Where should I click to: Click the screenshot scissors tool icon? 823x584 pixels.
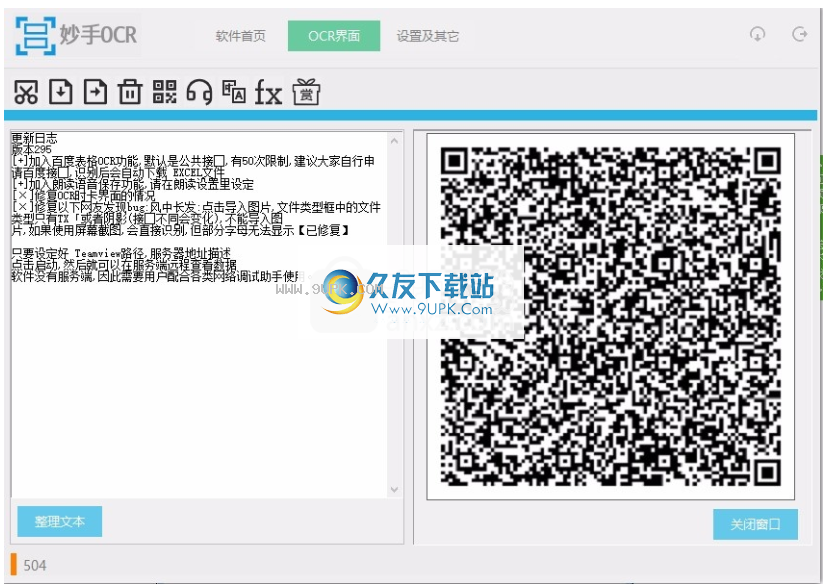(26, 93)
